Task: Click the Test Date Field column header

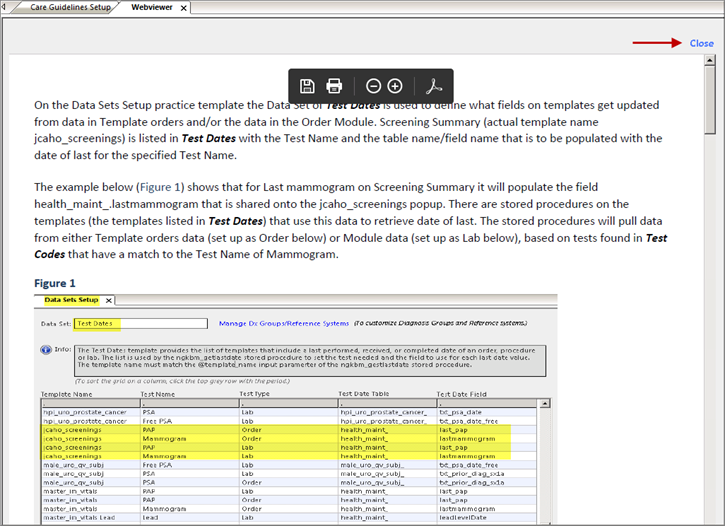Action: pos(461,394)
